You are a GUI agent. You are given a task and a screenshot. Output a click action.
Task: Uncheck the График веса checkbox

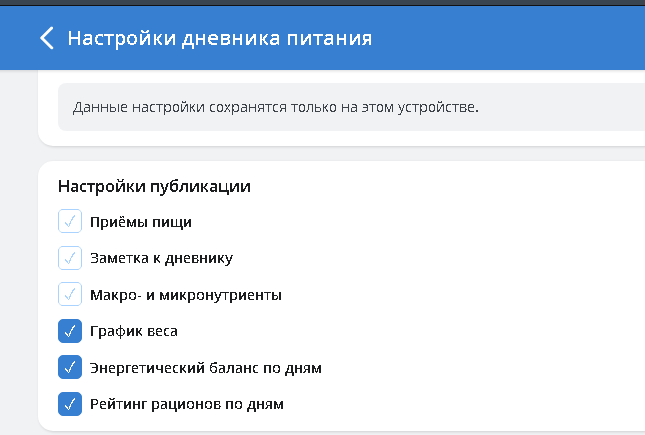[x=69, y=331]
